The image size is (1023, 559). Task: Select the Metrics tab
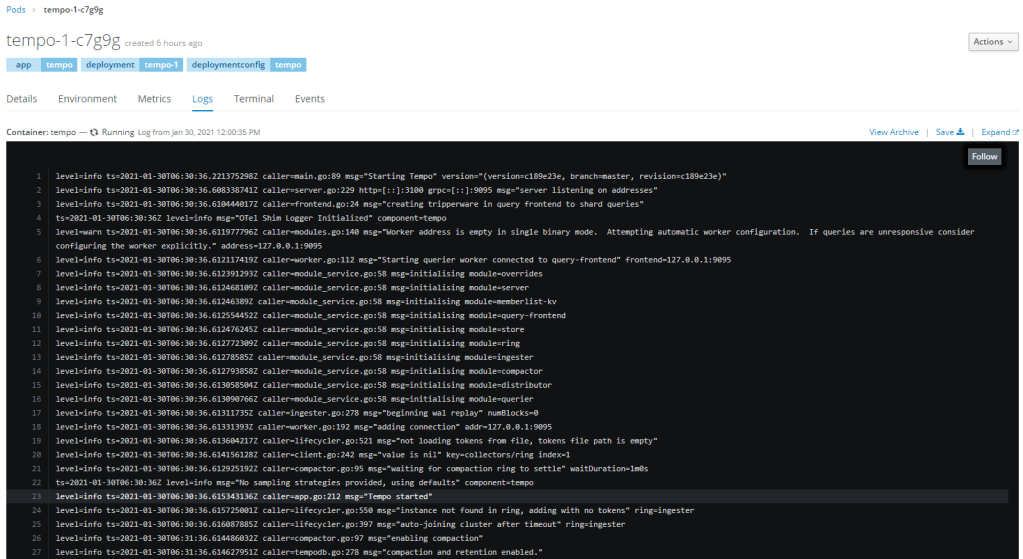tap(154, 99)
